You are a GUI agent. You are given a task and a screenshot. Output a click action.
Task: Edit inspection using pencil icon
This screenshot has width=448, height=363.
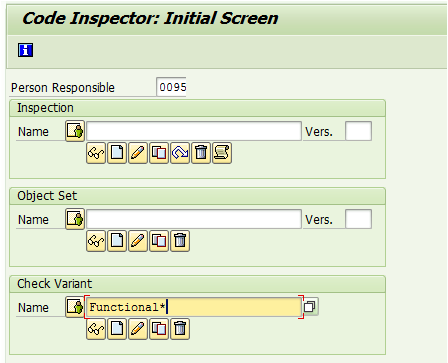pos(138,153)
